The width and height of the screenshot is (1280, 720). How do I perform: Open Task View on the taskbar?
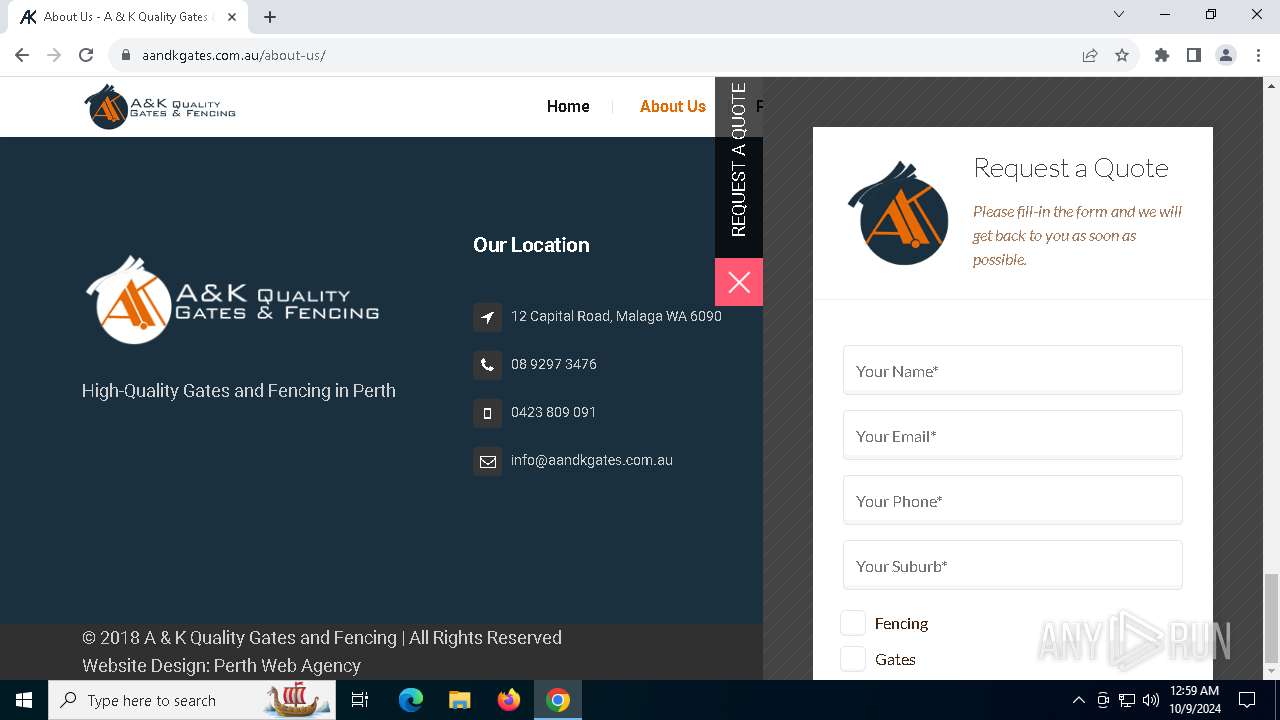pos(360,700)
